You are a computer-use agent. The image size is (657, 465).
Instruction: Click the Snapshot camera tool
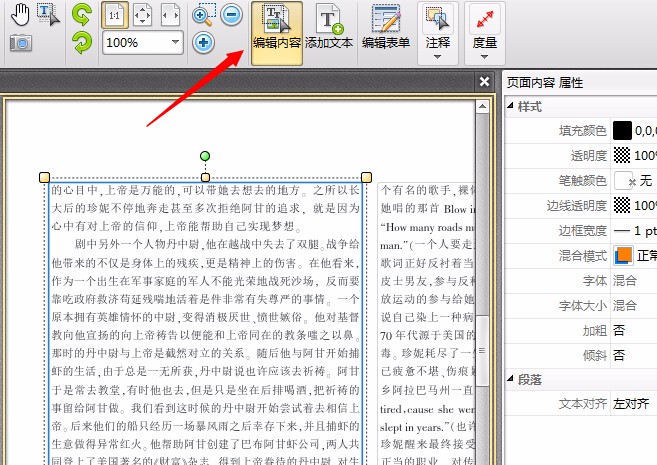pos(19,42)
